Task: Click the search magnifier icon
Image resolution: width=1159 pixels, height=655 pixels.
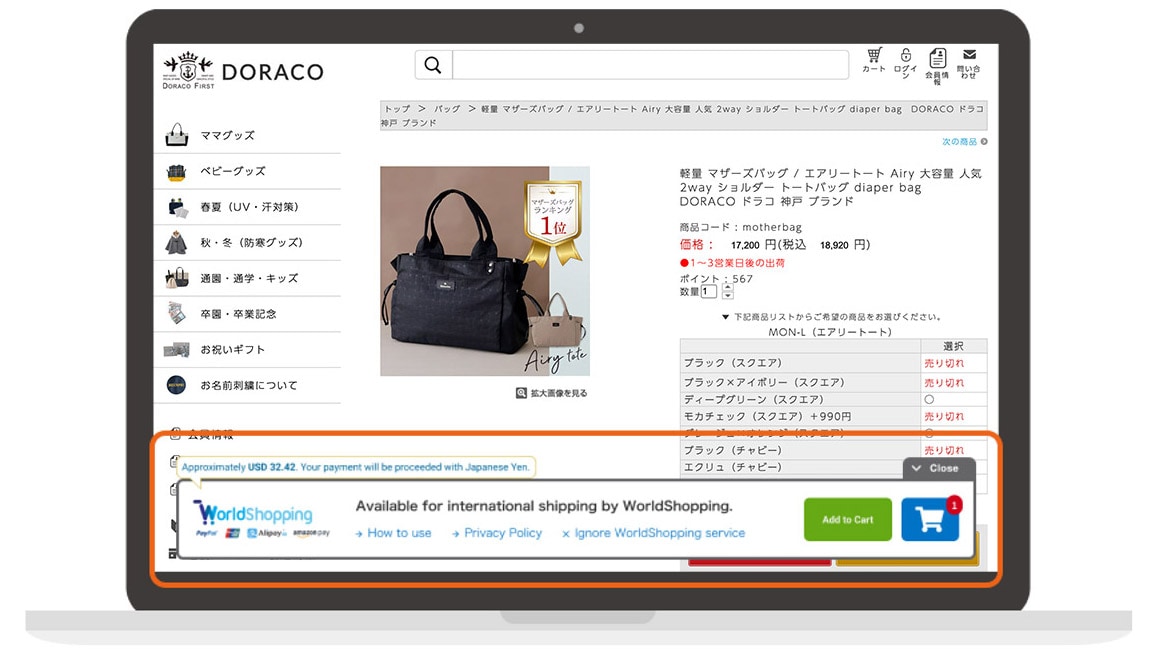Action: tap(433, 65)
